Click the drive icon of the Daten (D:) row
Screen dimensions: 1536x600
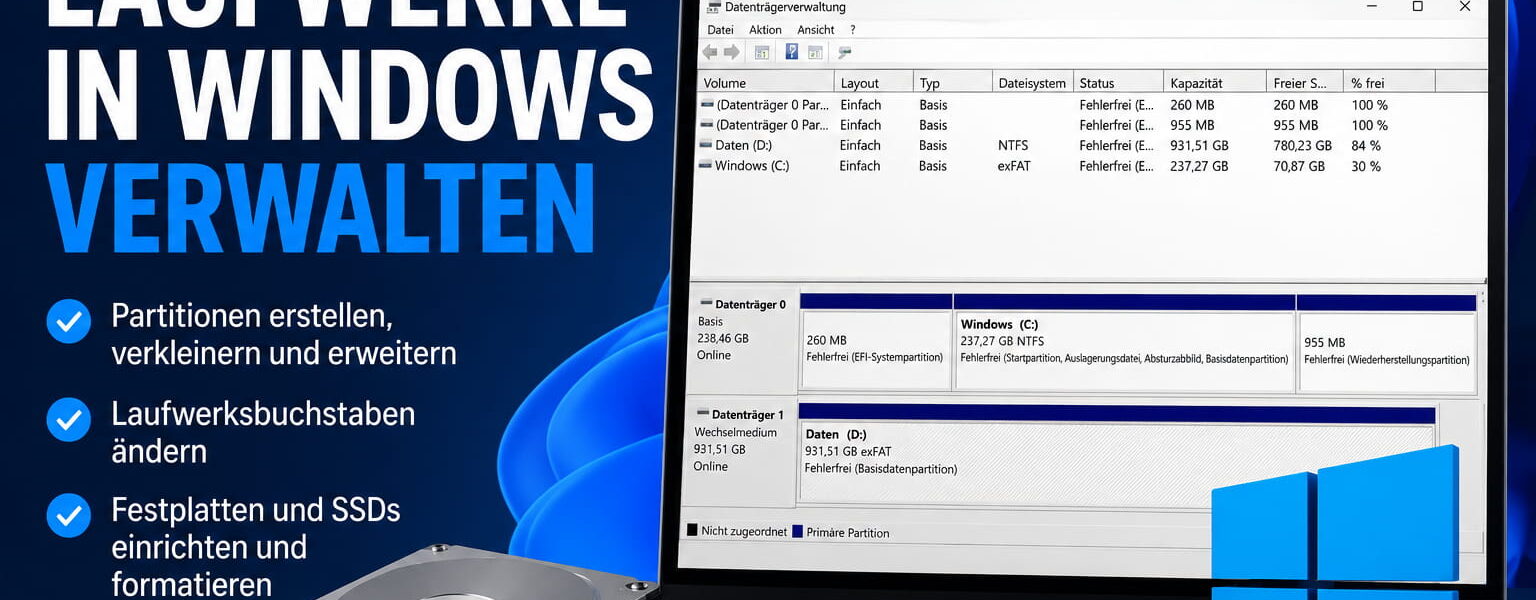[x=707, y=145]
